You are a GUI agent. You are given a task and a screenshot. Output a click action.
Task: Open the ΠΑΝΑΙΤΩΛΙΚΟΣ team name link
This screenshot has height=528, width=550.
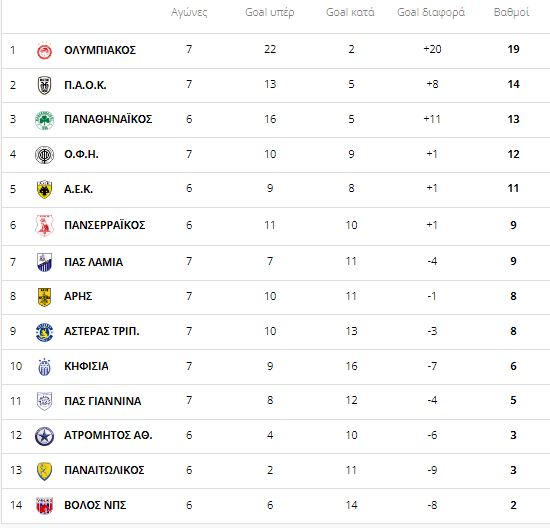104,470
